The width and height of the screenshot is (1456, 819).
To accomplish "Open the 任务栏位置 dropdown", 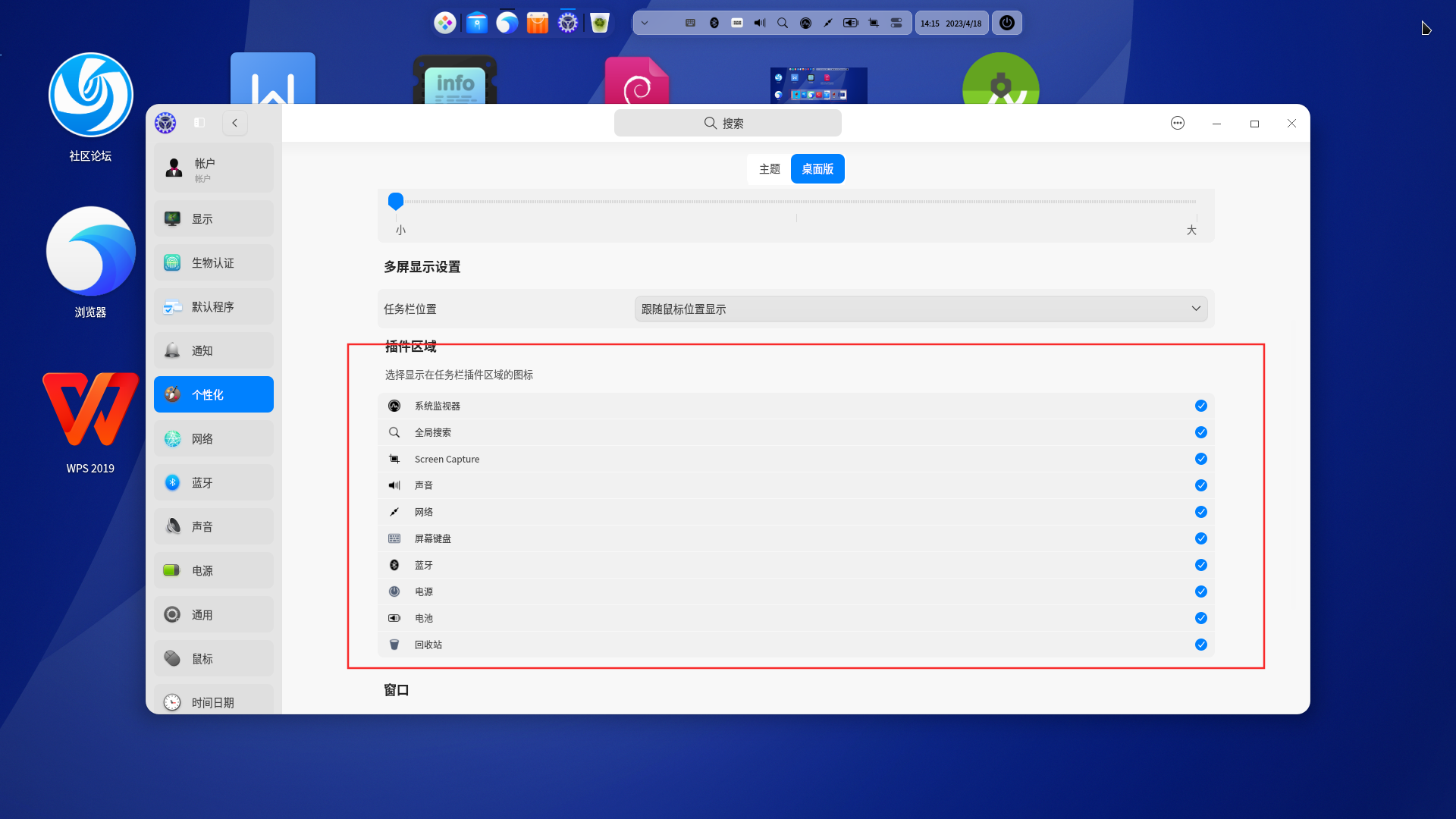I will 921,309.
